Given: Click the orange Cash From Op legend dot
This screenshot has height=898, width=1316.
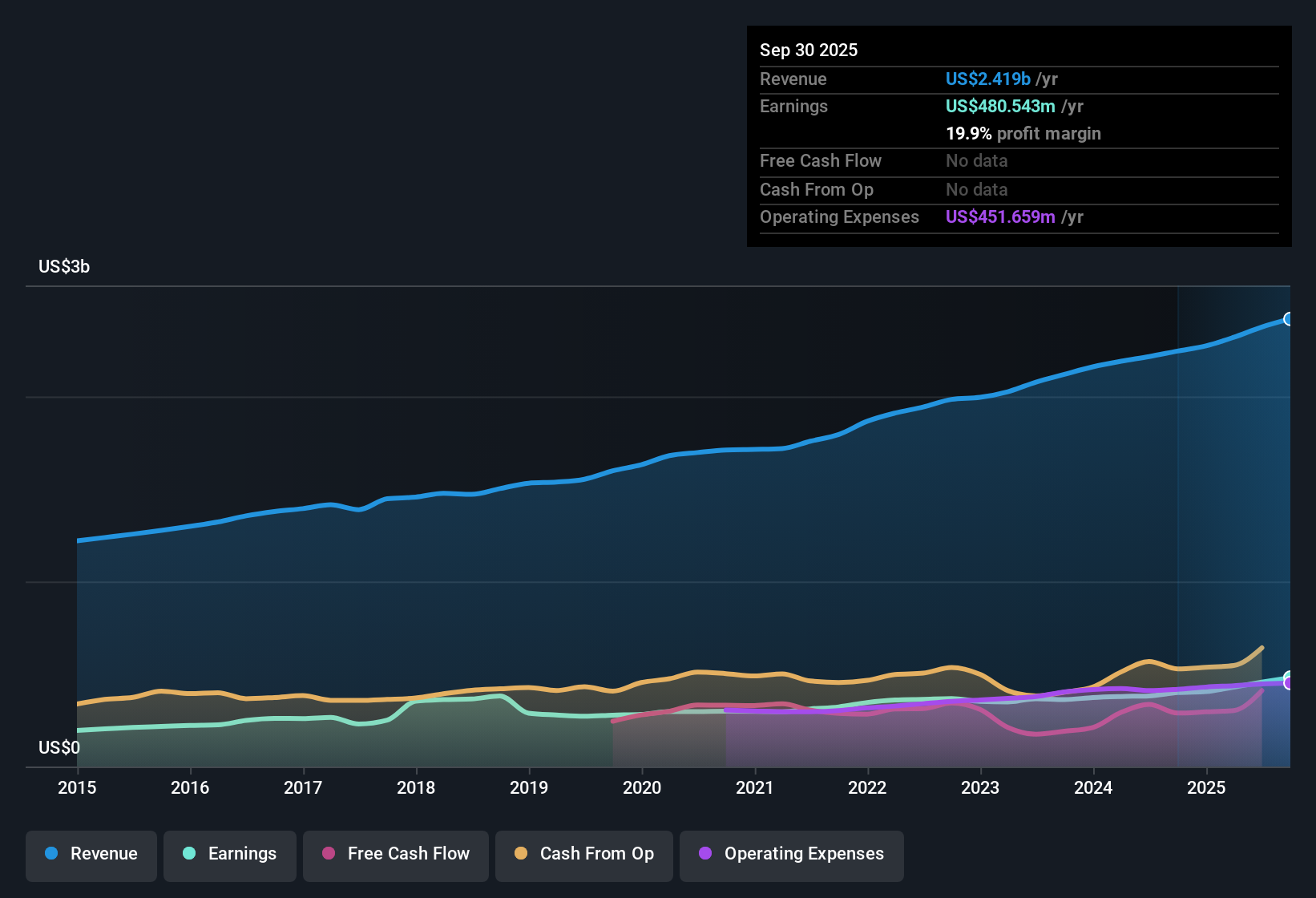Looking at the screenshot, I should pyautogui.click(x=520, y=854).
